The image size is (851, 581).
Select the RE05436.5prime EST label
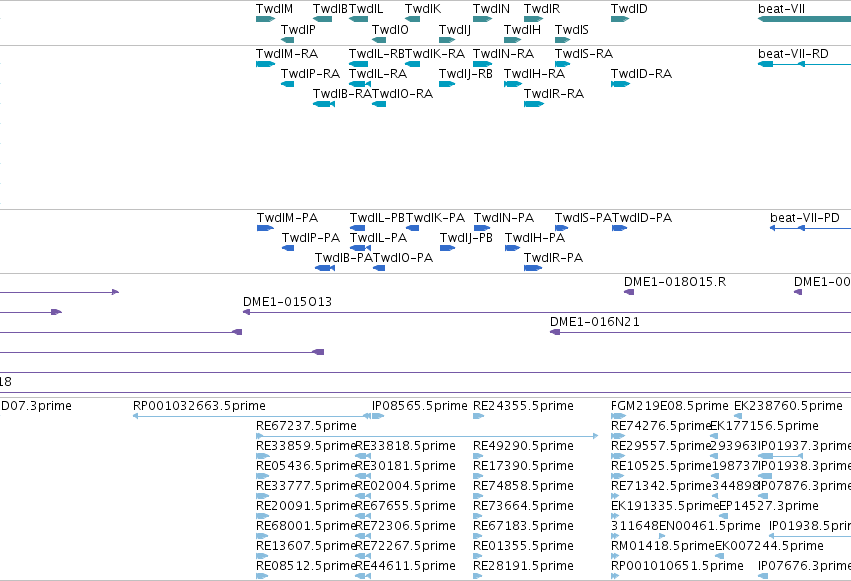point(306,466)
